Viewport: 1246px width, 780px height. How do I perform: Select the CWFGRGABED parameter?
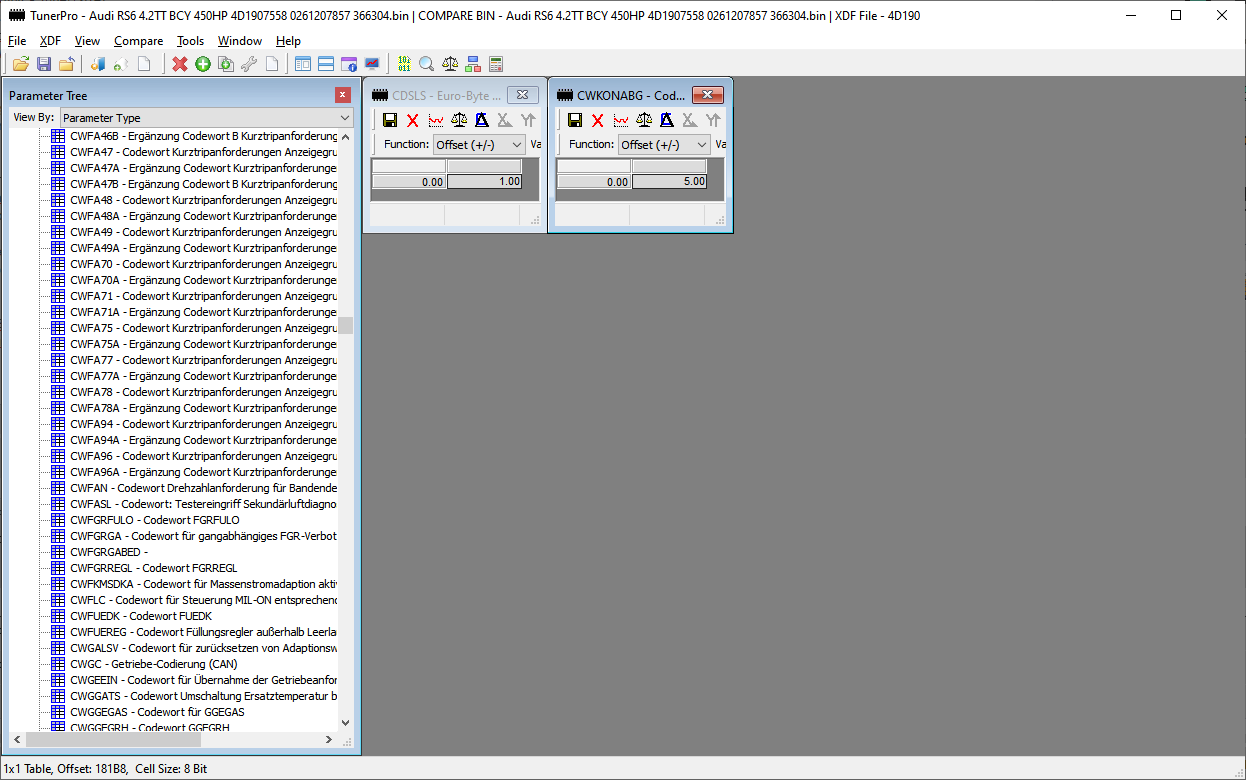point(108,552)
